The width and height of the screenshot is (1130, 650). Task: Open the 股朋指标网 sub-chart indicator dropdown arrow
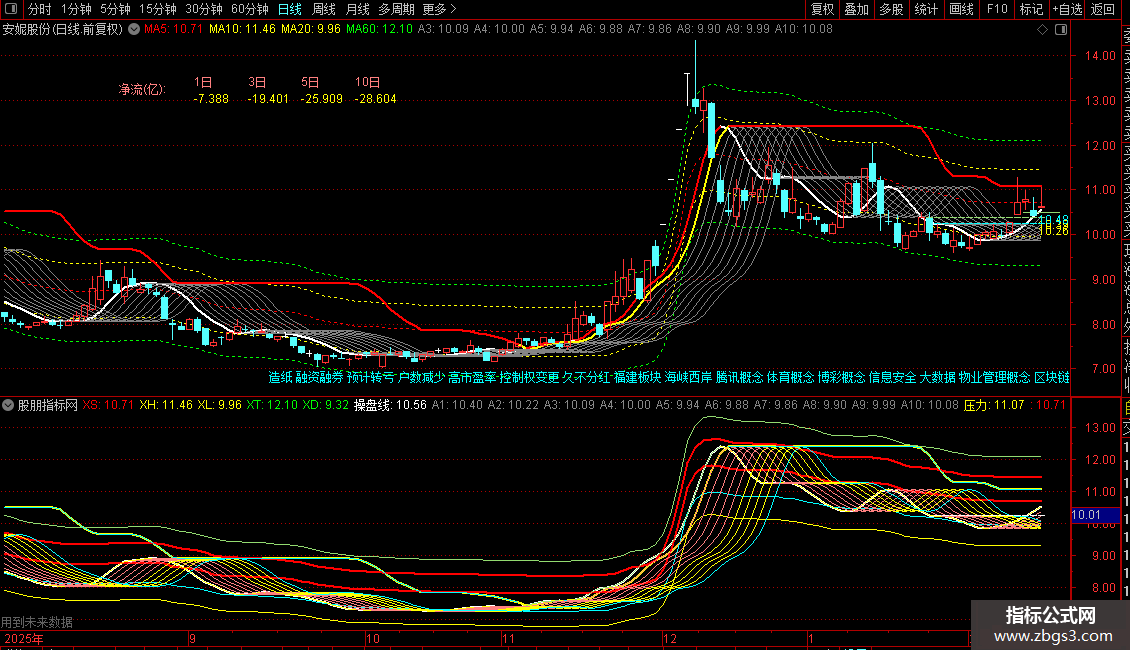(9, 405)
